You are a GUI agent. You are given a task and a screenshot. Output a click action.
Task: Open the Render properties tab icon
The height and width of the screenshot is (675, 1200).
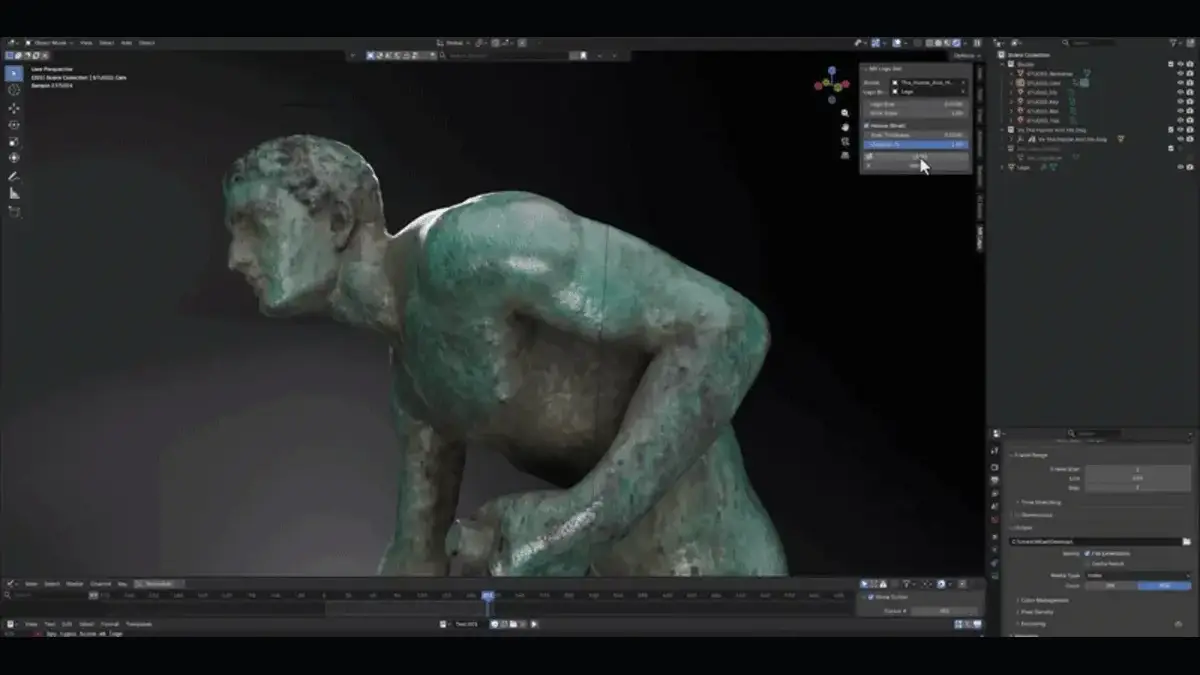(995, 466)
